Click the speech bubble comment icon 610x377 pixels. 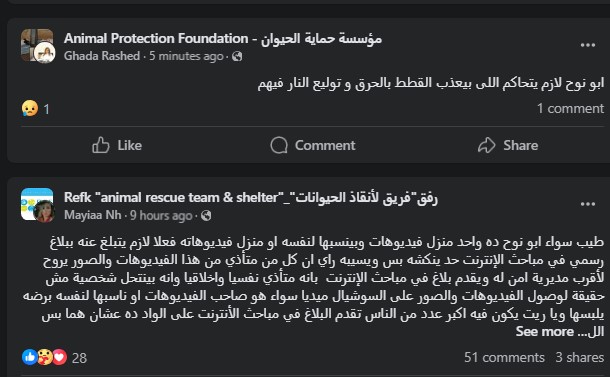click(279, 145)
